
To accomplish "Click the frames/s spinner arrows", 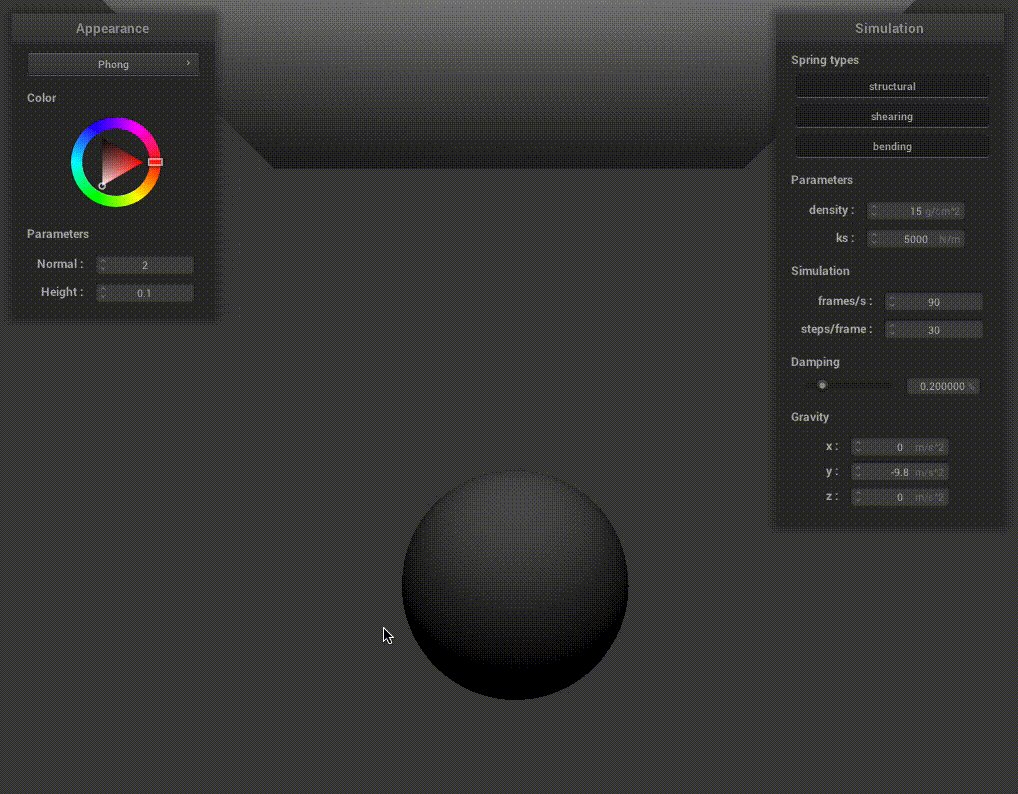I will point(892,302).
